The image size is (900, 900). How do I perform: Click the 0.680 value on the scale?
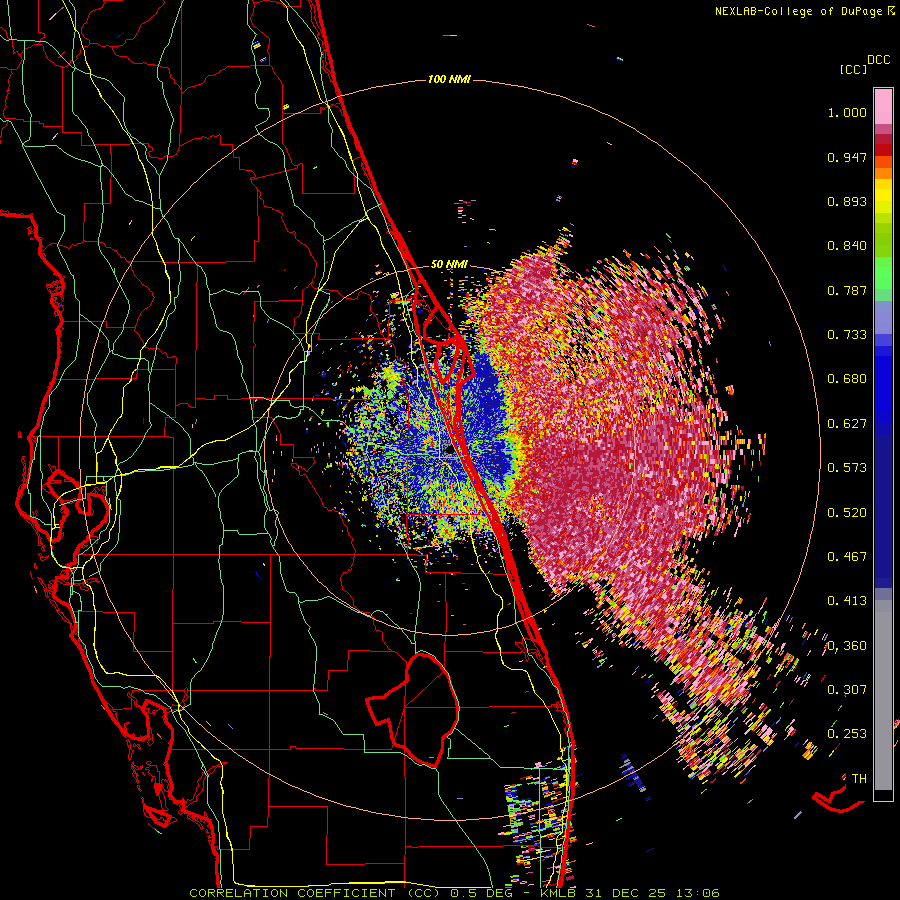tap(847, 379)
